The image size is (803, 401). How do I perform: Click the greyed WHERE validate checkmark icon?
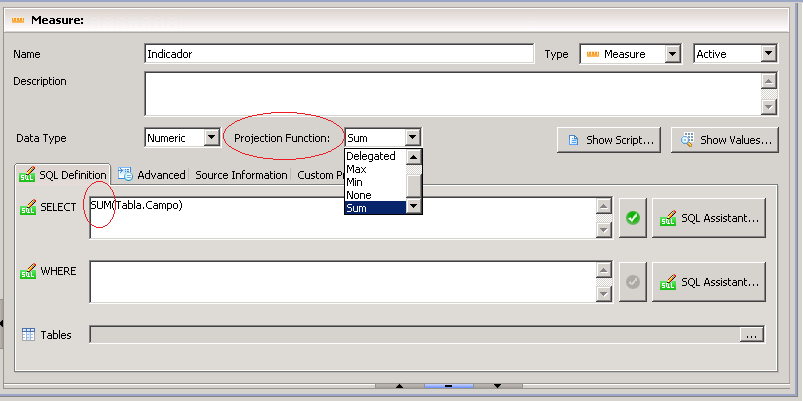[x=632, y=281]
